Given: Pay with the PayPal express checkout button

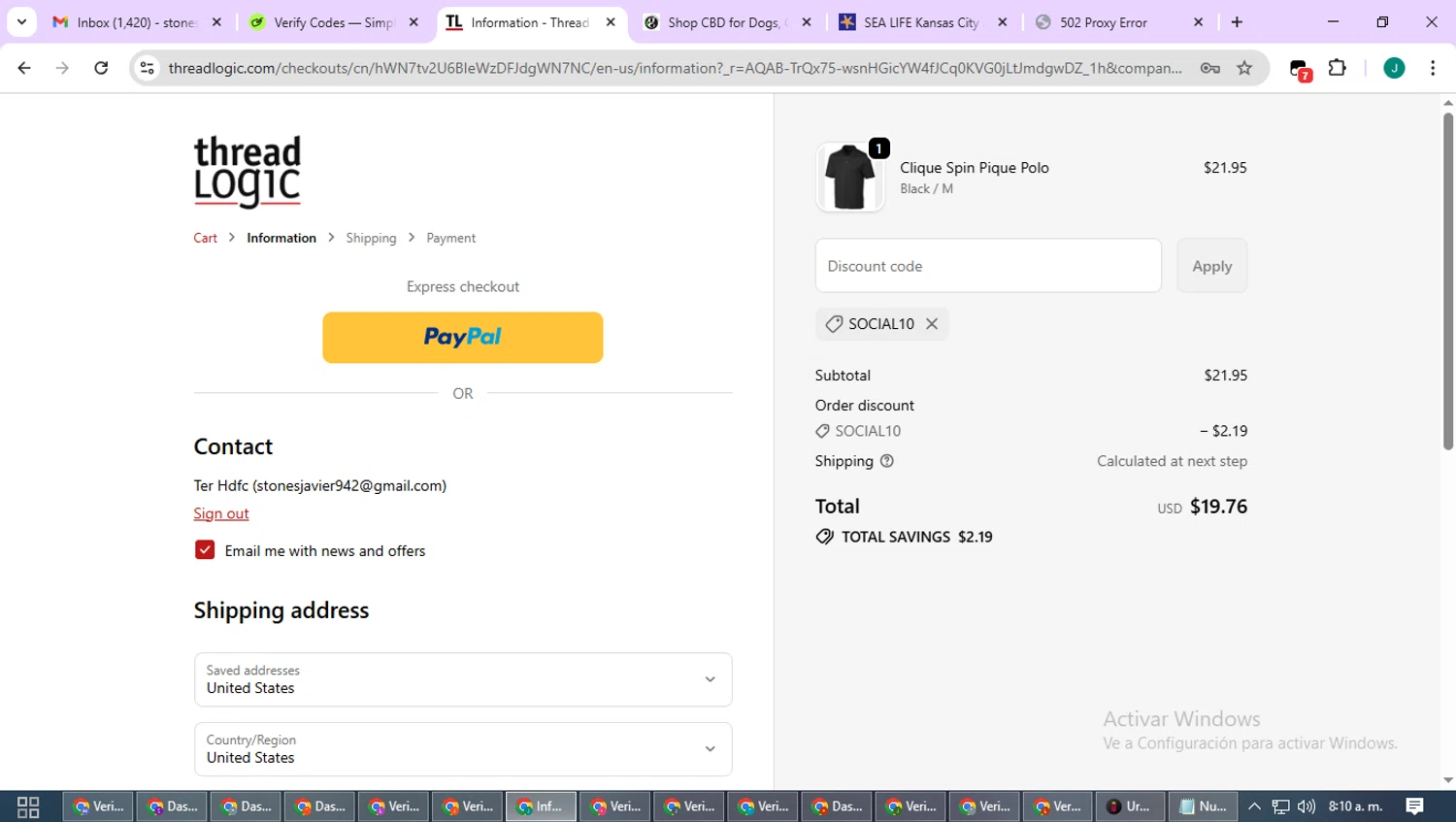Looking at the screenshot, I should (463, 338).
